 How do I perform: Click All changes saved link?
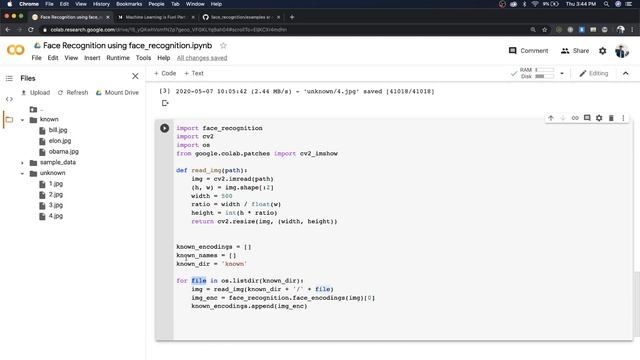pos(202,58)
